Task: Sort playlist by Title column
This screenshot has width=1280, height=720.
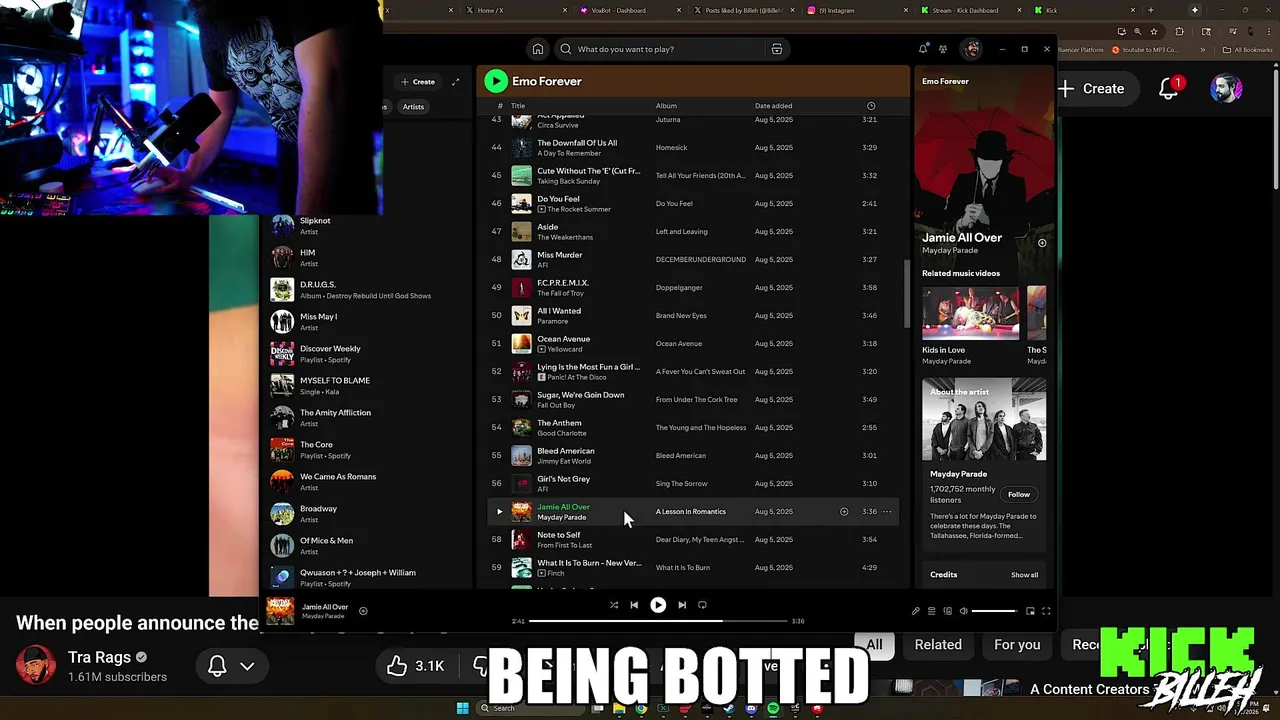Action: [518, 106]
